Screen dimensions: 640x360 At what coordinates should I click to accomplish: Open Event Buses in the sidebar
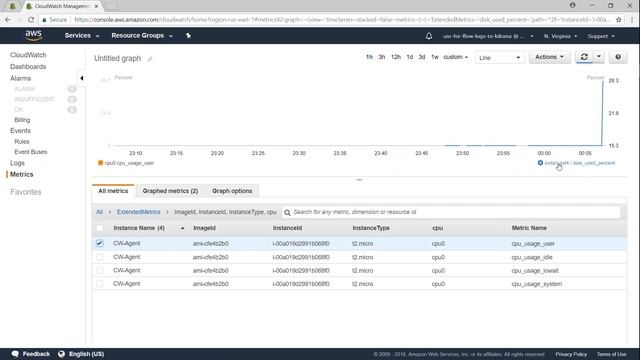31,152
